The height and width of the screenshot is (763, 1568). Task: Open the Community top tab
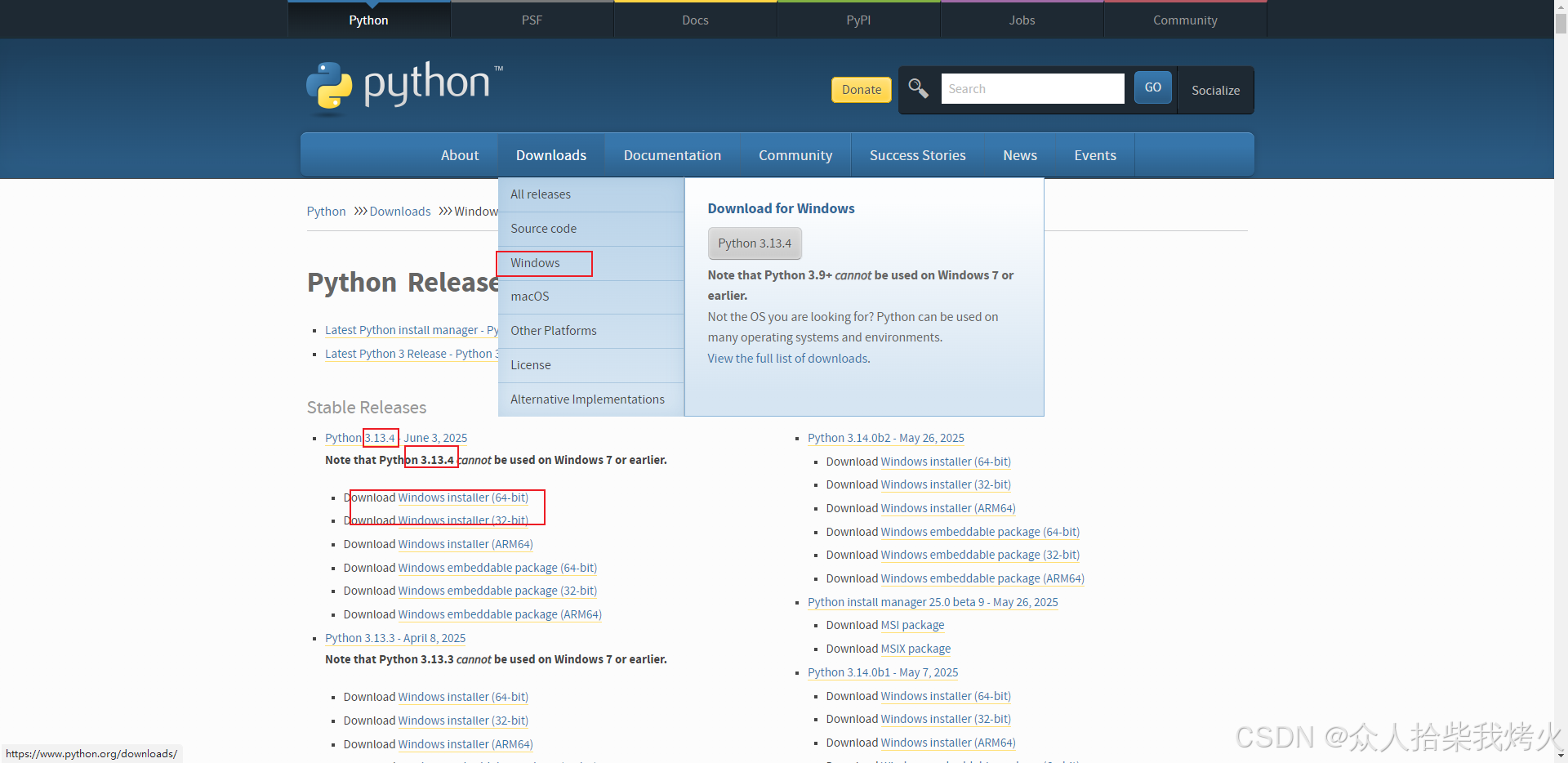pos(1185,20)
